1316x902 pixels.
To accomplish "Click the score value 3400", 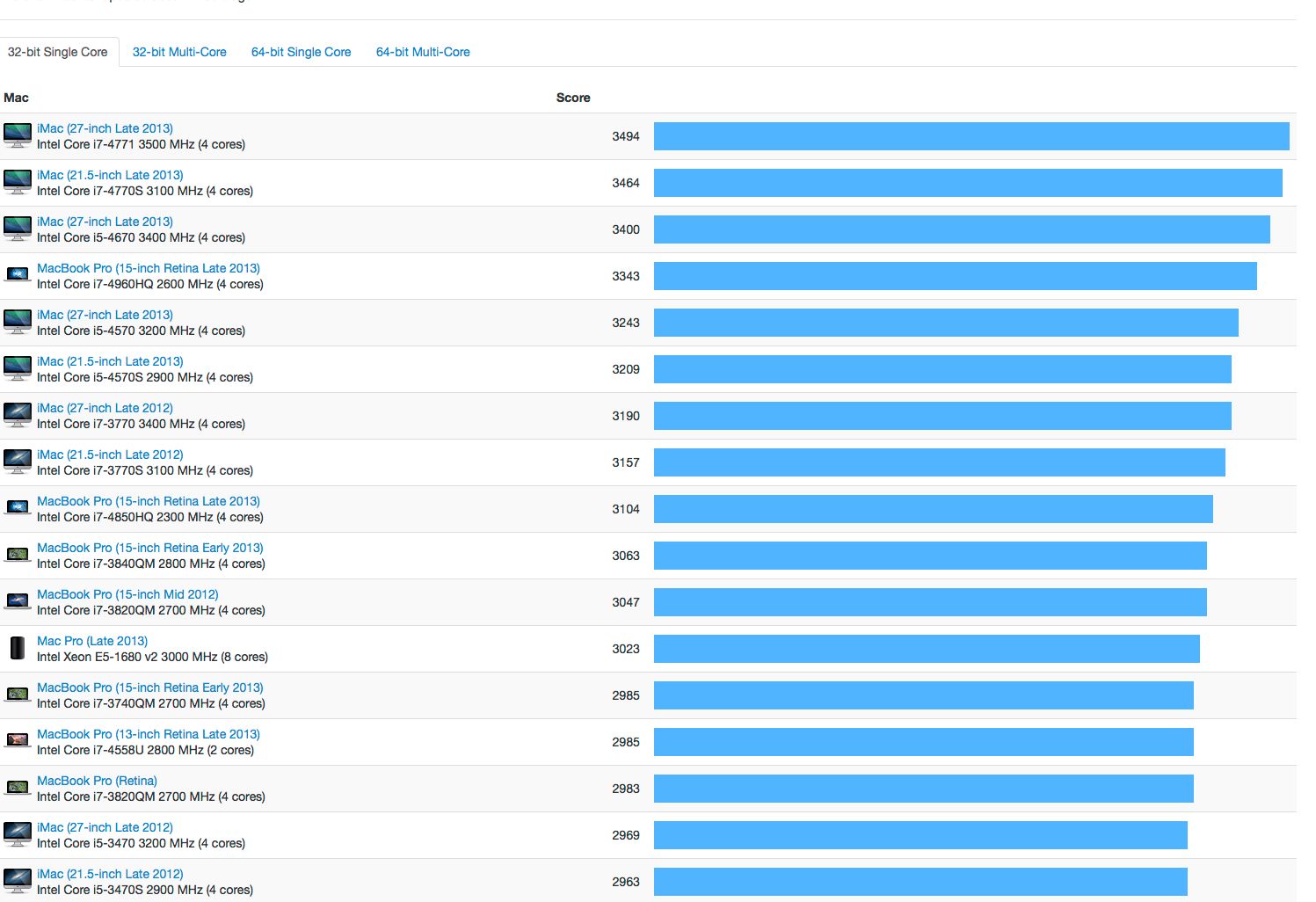I will 626,229.
